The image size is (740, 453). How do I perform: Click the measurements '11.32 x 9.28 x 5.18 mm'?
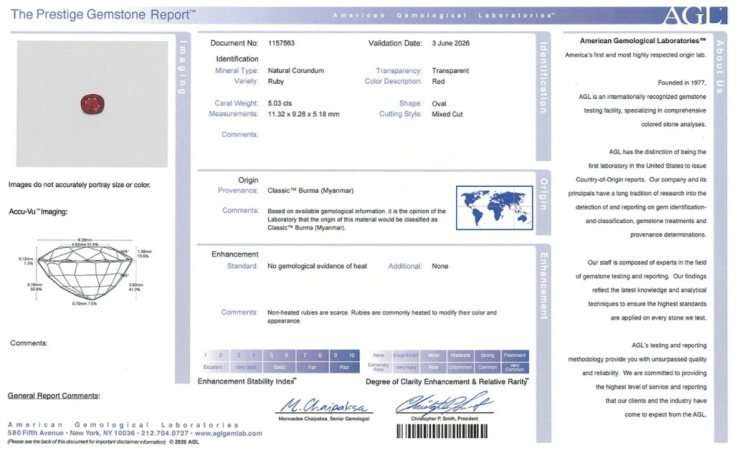(303, 114)
